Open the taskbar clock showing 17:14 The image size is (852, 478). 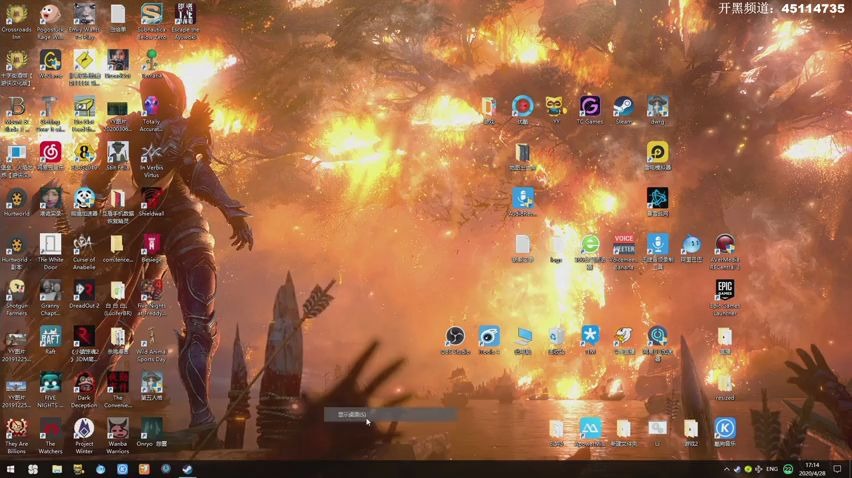[812, 469]
